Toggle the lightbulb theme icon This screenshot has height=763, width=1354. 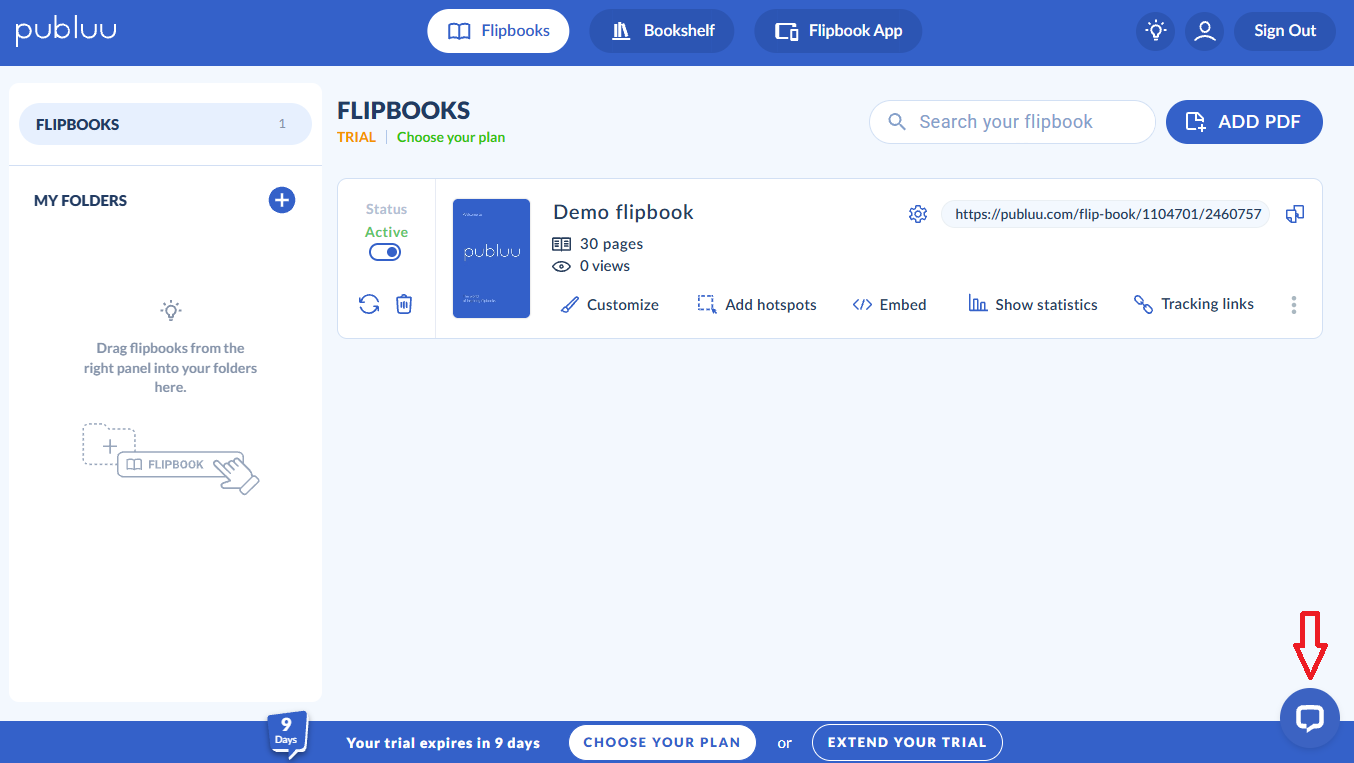1156,31
